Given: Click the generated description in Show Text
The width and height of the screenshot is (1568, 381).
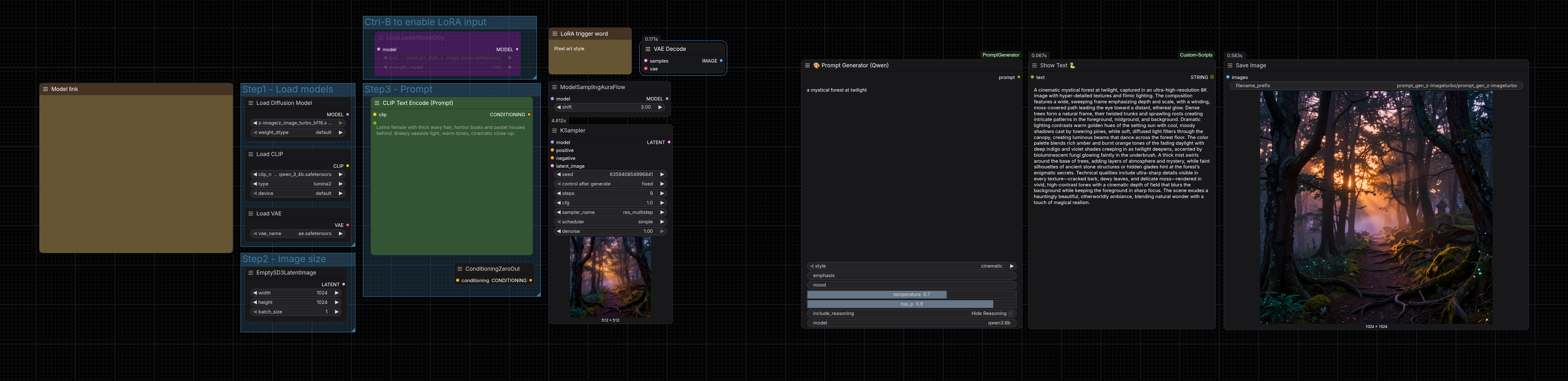Looking at the screenshot, I should [1121, 146].
